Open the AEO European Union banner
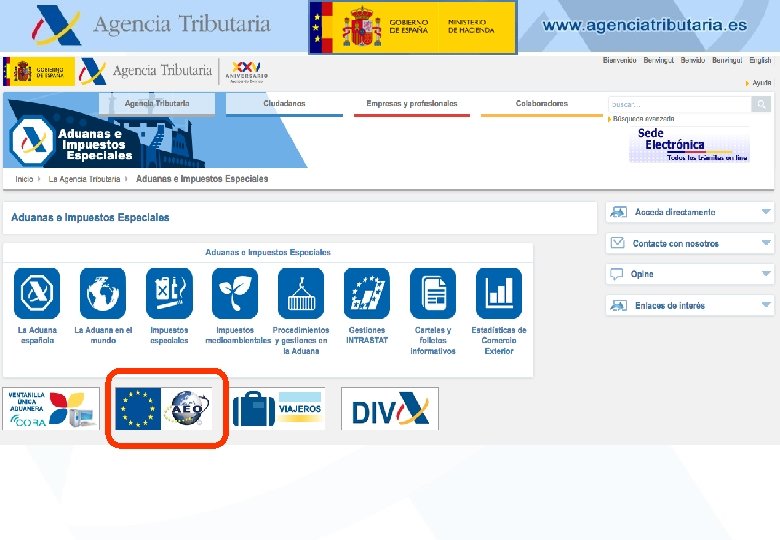The height and width of the screenshot is (540, 780). (164, 409)
